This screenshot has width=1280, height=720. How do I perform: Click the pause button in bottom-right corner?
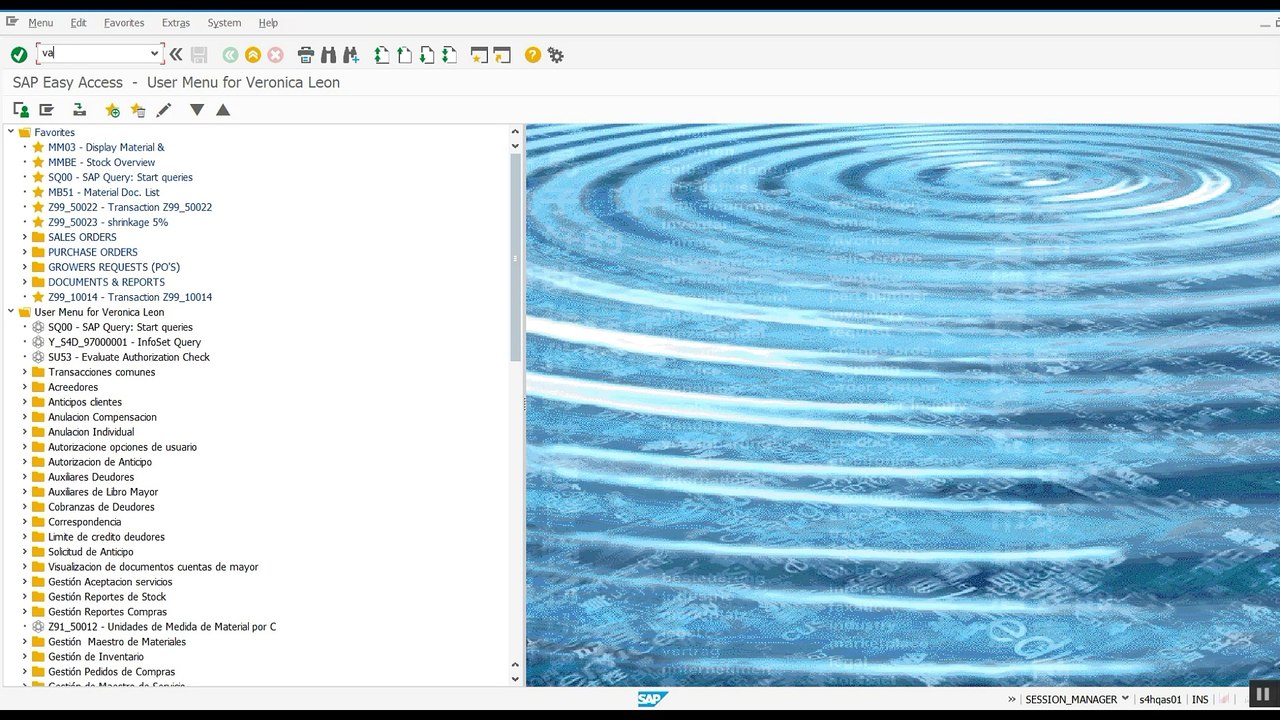coord(1262,694)
